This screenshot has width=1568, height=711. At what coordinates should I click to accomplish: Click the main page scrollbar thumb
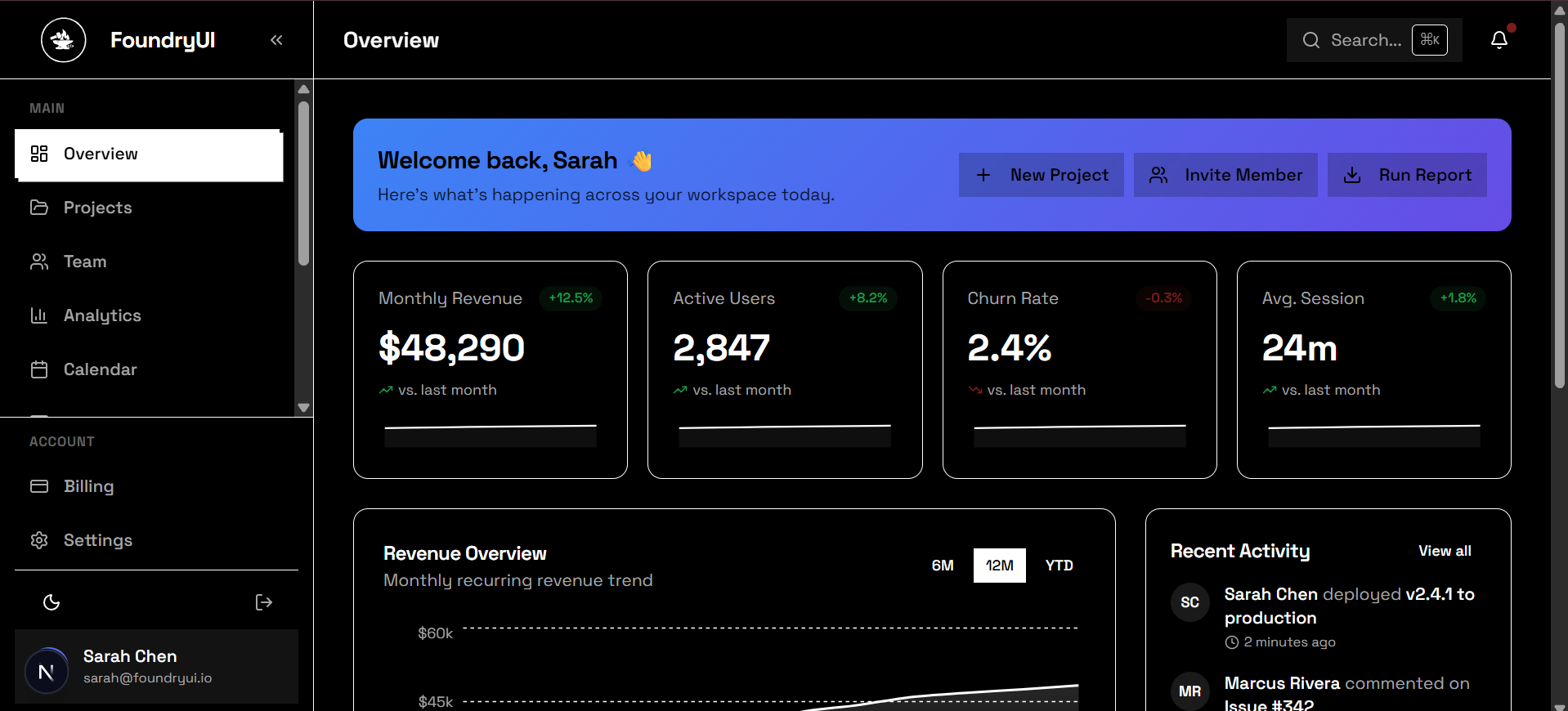point(1560,204)
